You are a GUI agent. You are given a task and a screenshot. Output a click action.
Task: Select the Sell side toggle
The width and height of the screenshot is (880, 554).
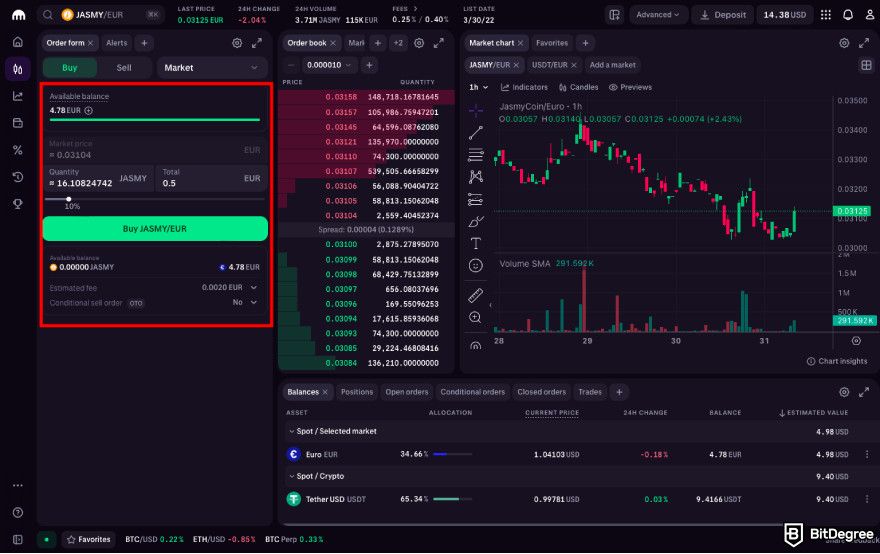124,68
